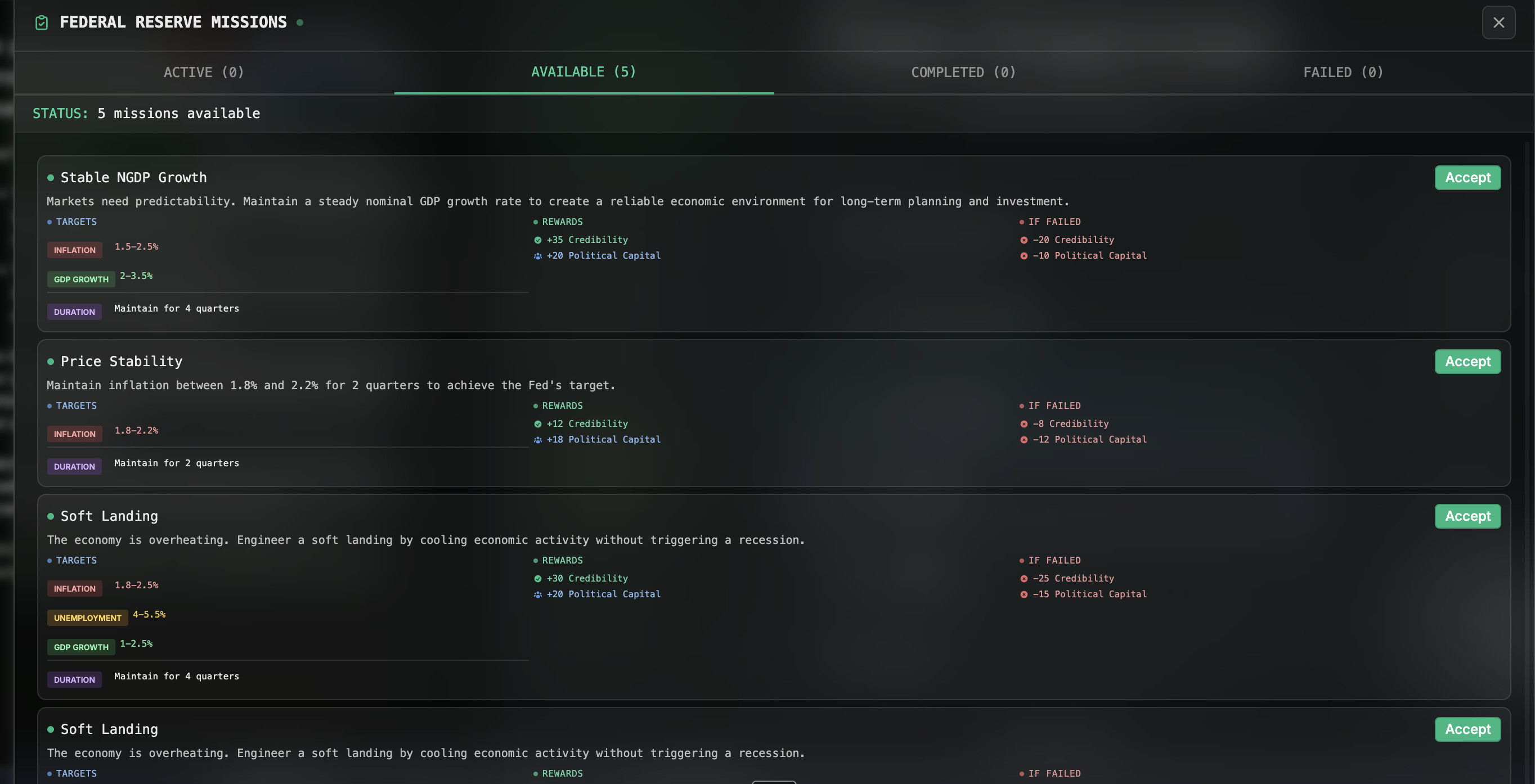Toggle the green indicator next to the missions title

click(x=300, y=22)
